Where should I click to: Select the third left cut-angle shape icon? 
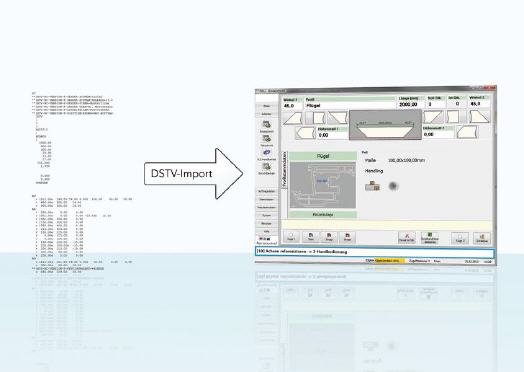pos(337,118)
